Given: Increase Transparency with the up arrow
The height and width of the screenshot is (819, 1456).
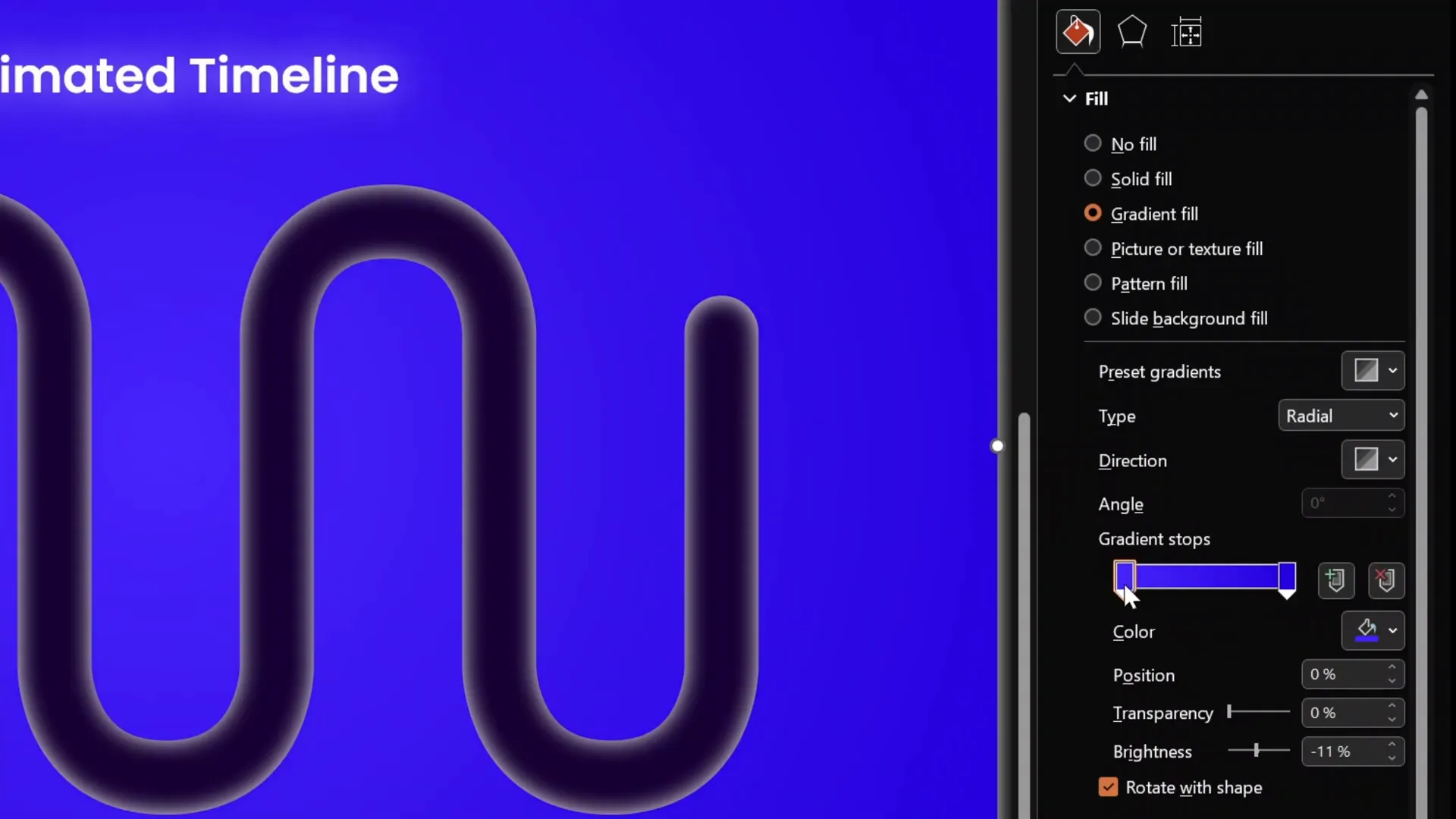Looking at the screenshot, I should [x=1392, y=706].
